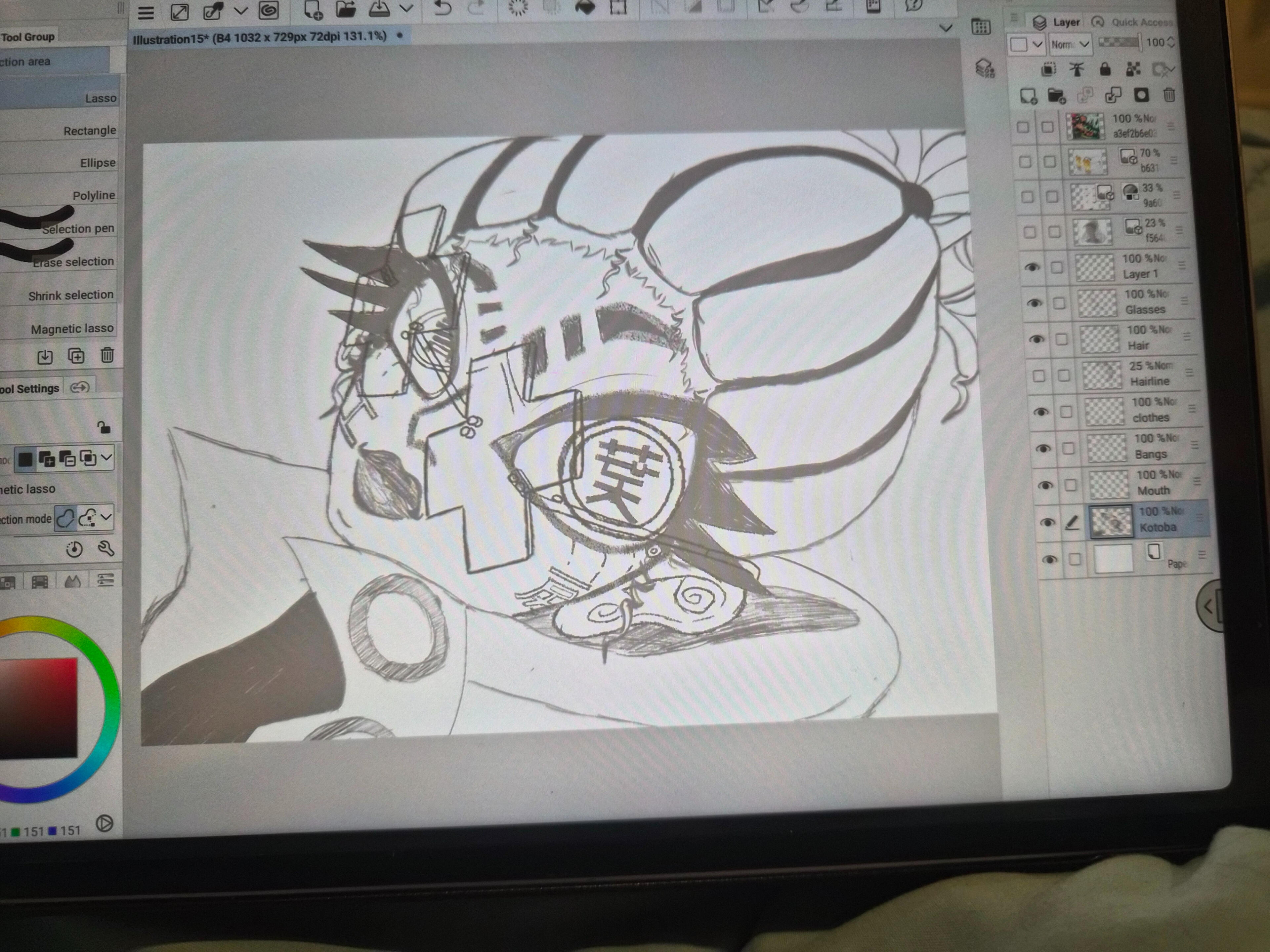Click the grid icon above canvas right

(x=981, y=27)
